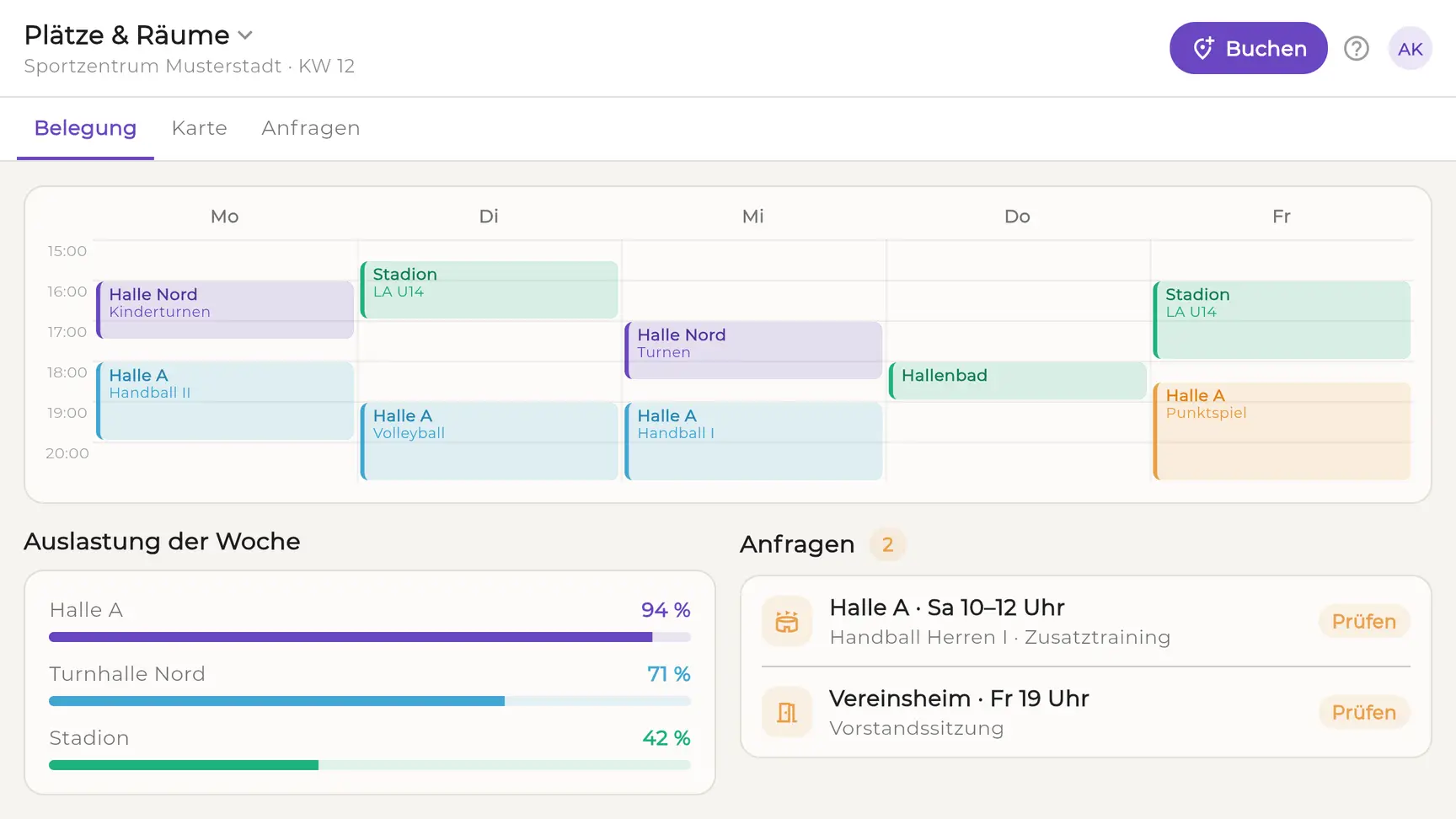Open the Anfragen tab
The height and width of the screenshot is (819, 1456).
tap(311, 128)
